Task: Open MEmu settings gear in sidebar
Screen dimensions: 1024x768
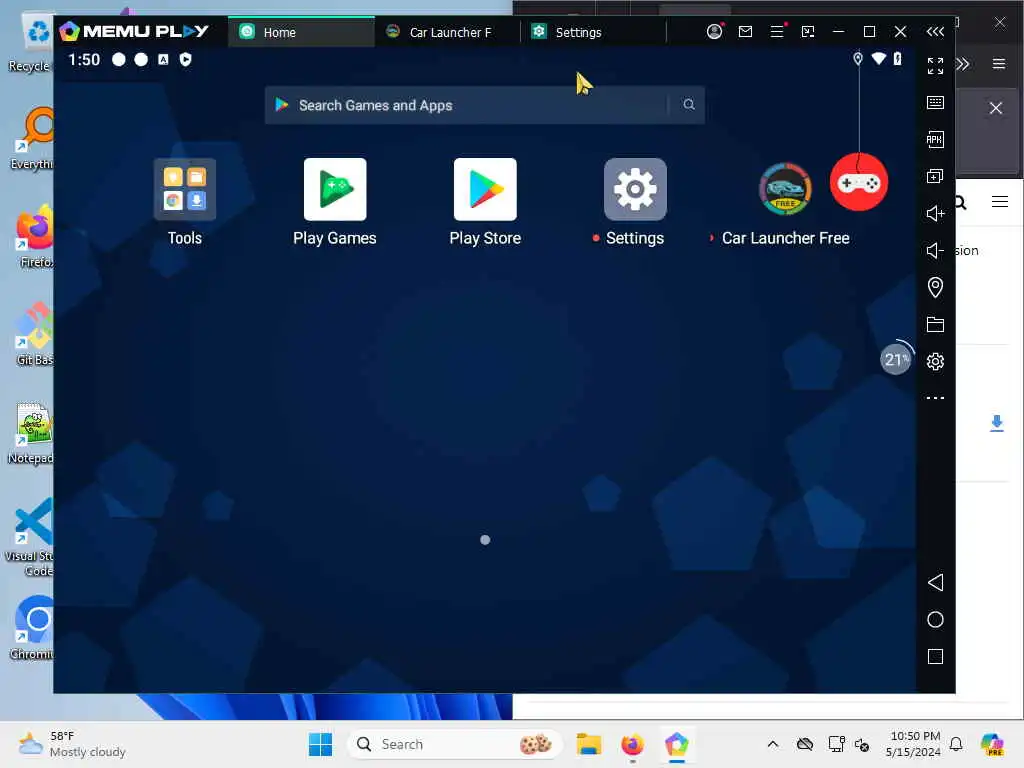Action: pyautogui.click(x=935, y=361)
